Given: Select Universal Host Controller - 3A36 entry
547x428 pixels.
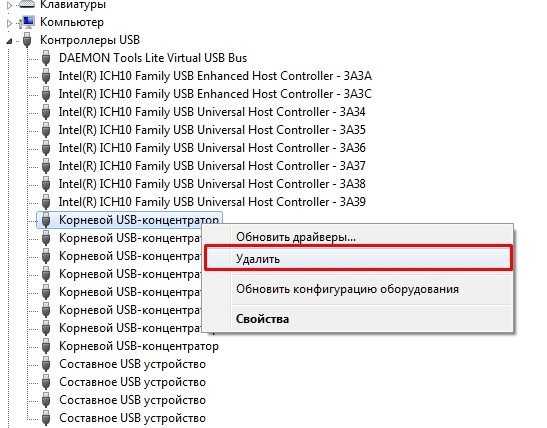Looking at the screenshot, I should [212, 148].
